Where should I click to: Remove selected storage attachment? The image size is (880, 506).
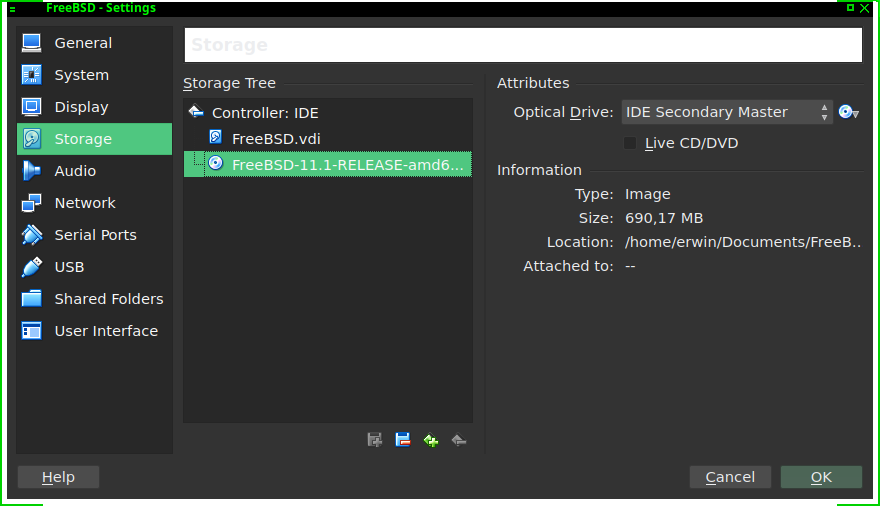click(x=403, y=440)
